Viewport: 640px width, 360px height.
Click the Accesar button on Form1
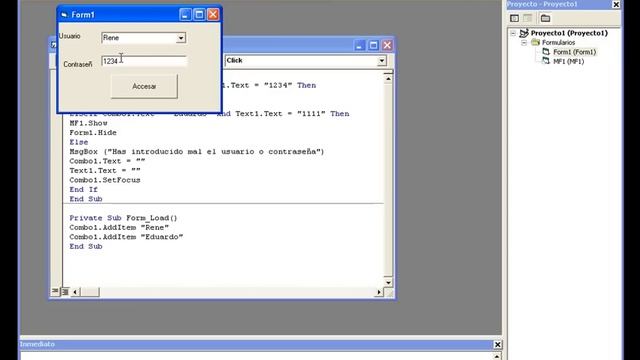pyautogui.click(x=144, y=86)
